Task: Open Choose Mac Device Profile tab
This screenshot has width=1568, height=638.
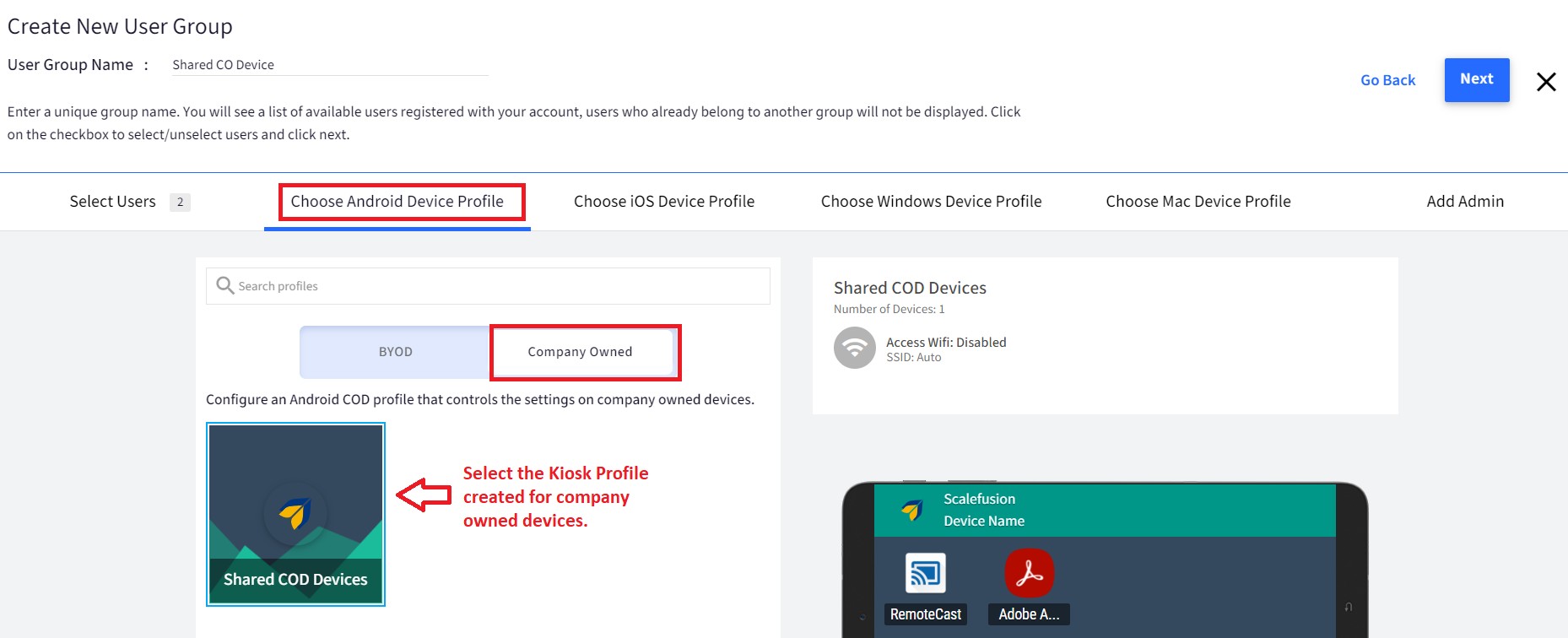Action: [1198, 202]
